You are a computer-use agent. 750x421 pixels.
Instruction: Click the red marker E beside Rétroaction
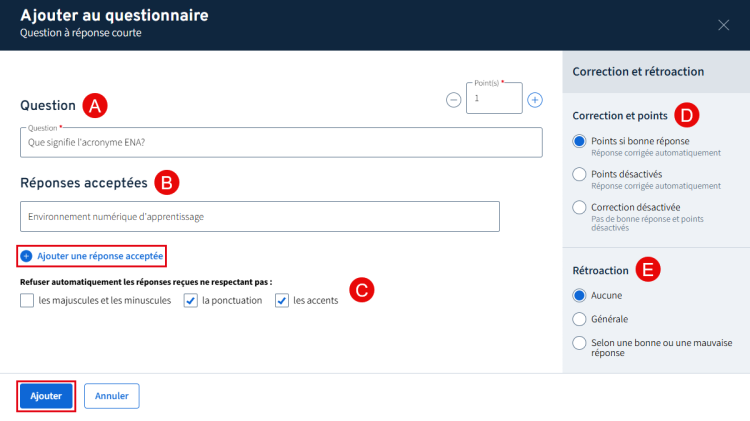click(648, 269)
